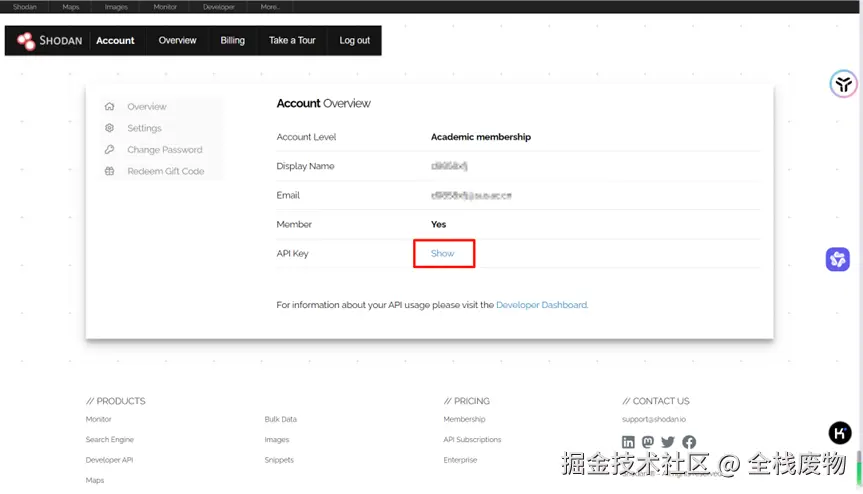Open Monitor in the top bar
Viewport: 863px width, 494px height.
pos(165,7)
